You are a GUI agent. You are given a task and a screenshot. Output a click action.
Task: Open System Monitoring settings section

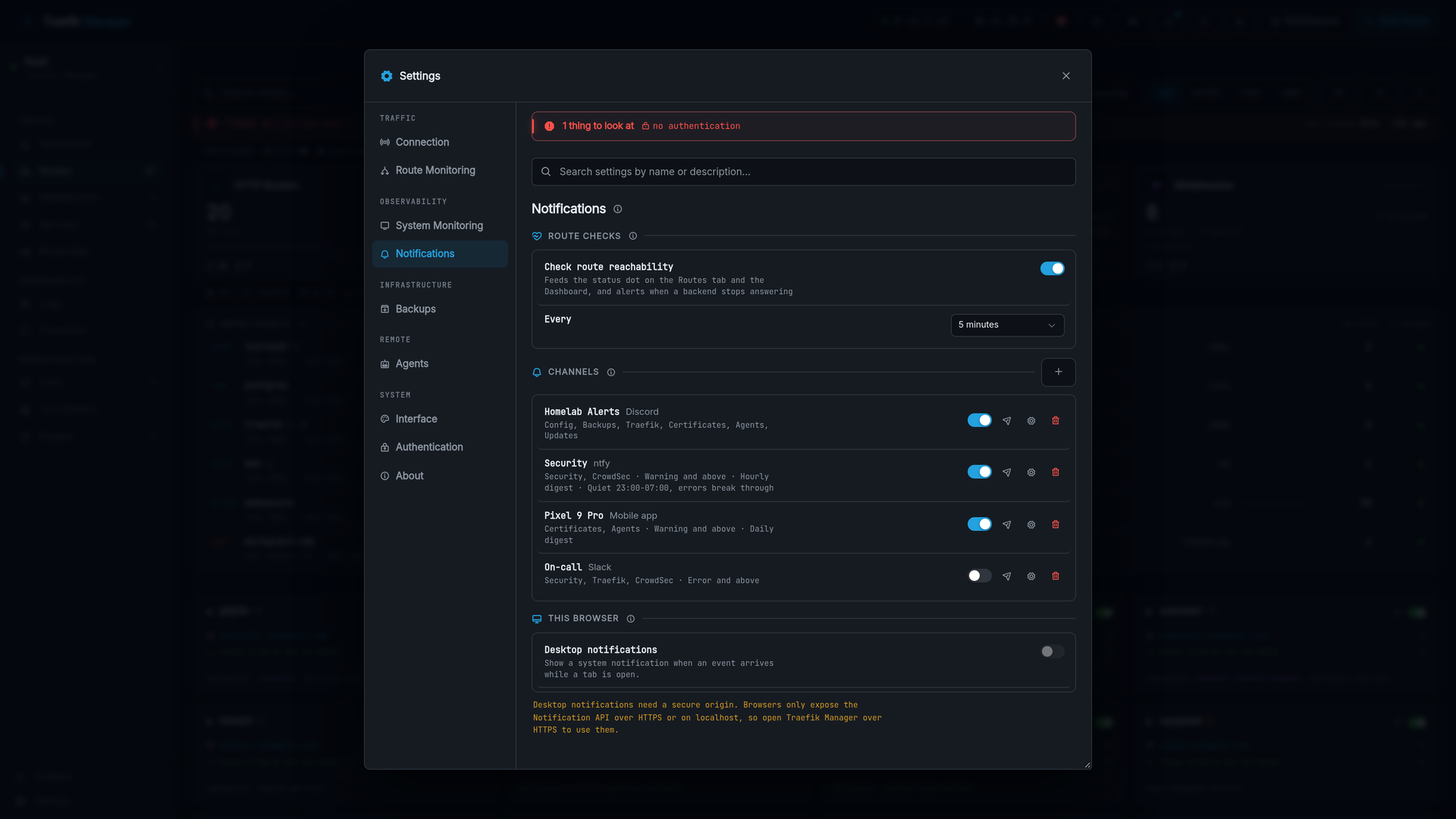tap(440, 226)
